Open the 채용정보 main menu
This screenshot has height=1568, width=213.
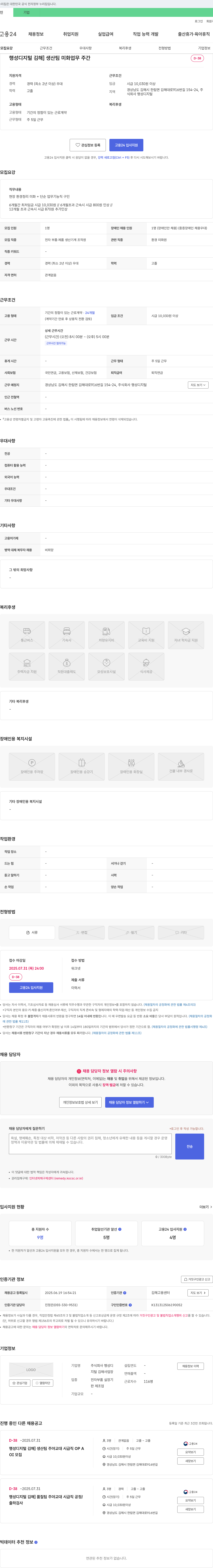[36, 34]
